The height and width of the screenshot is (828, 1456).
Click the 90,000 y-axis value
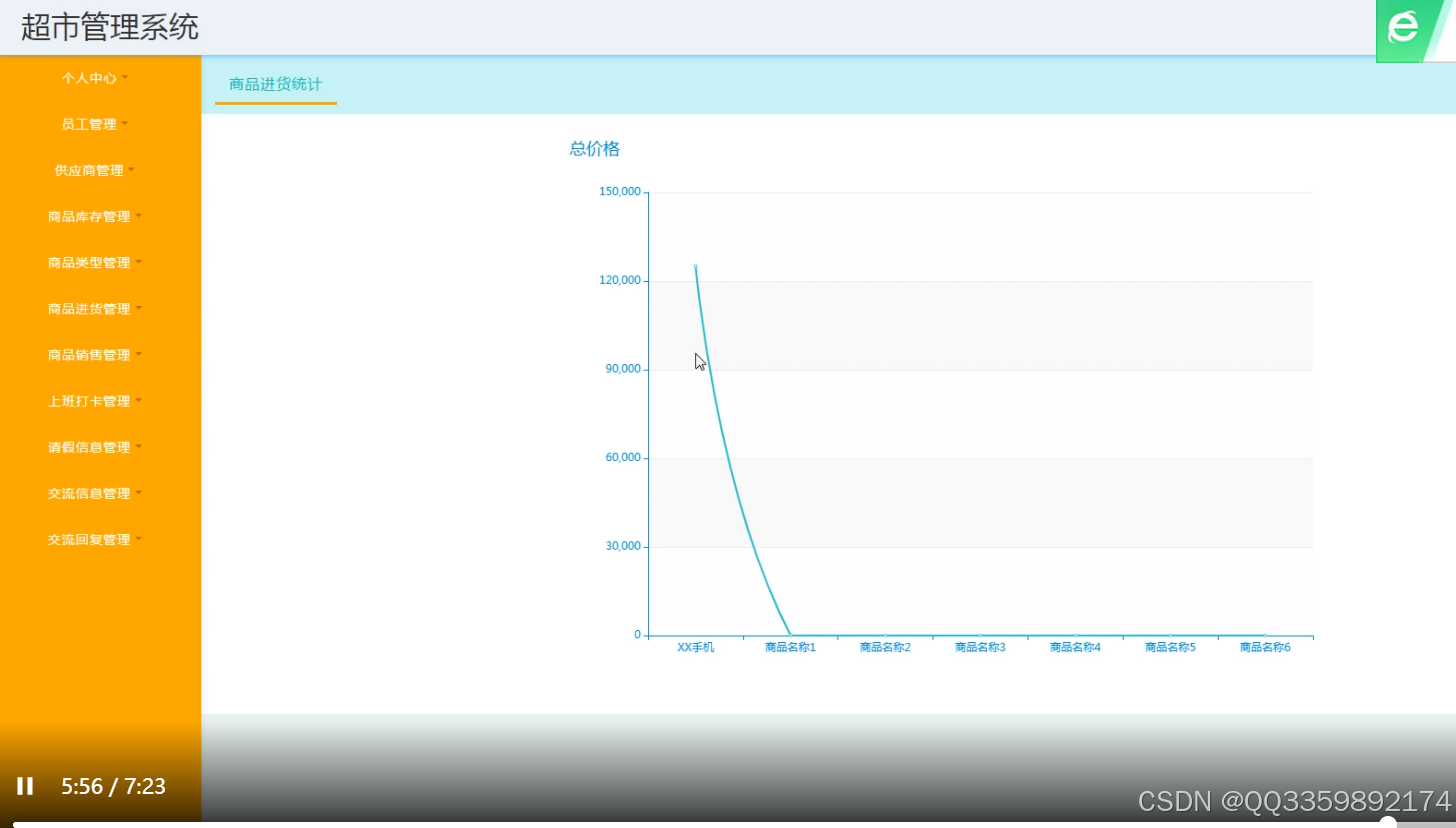pyautogui.click(x=622, y=369)
